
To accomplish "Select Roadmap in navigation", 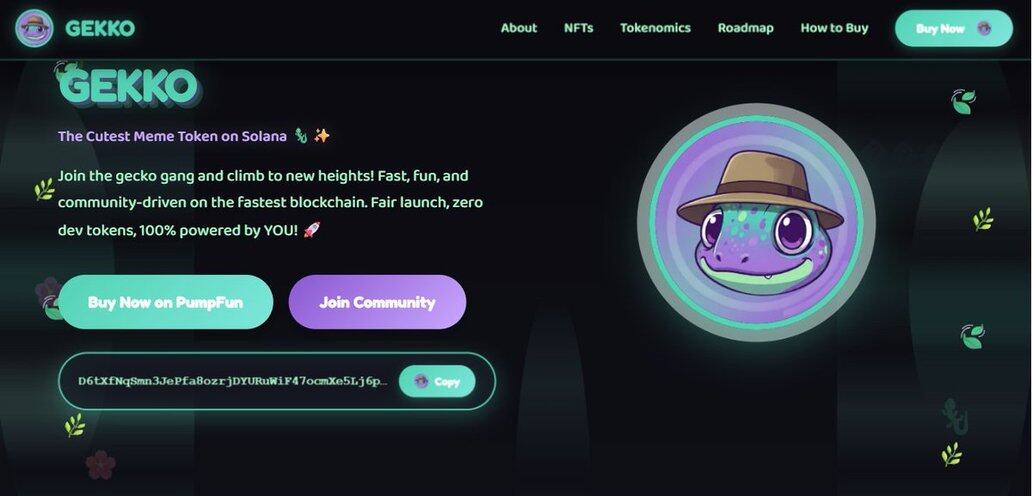I will point(745,28).
